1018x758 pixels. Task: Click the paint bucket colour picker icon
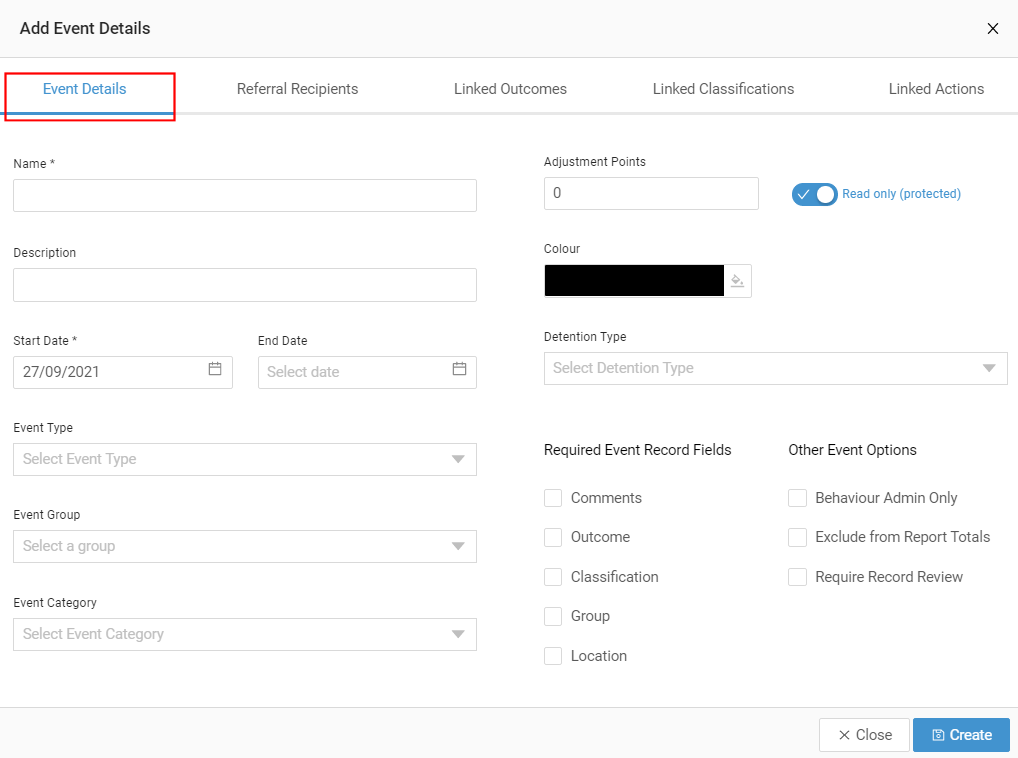pyautogui.click(x=738, y=281)
